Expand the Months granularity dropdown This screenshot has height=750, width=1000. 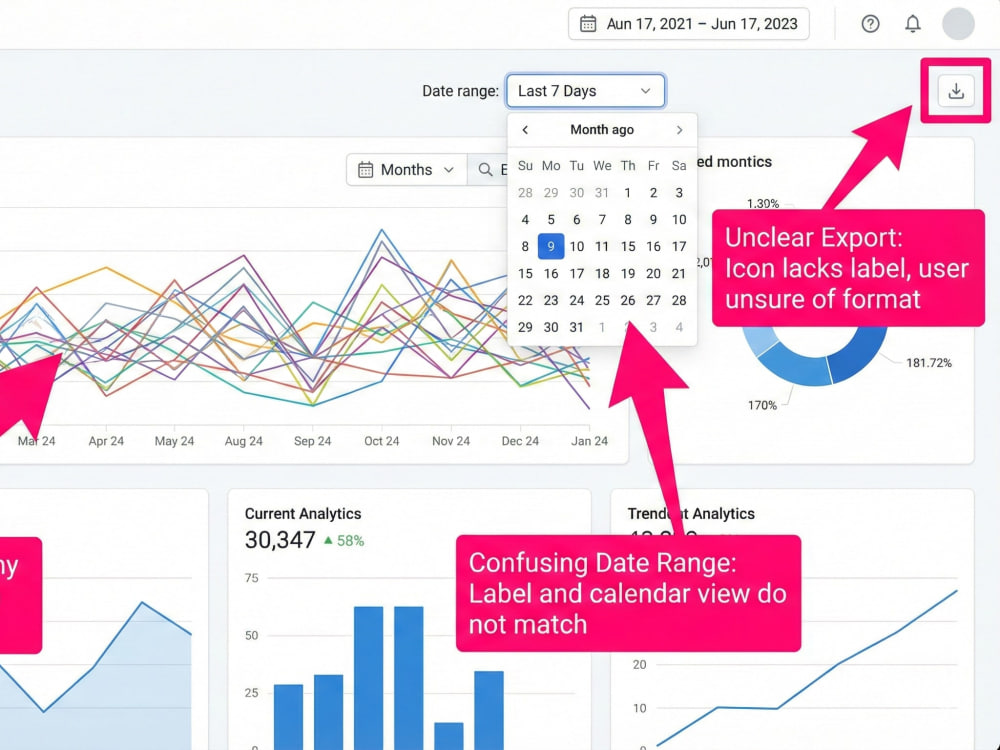click(406, 170)
